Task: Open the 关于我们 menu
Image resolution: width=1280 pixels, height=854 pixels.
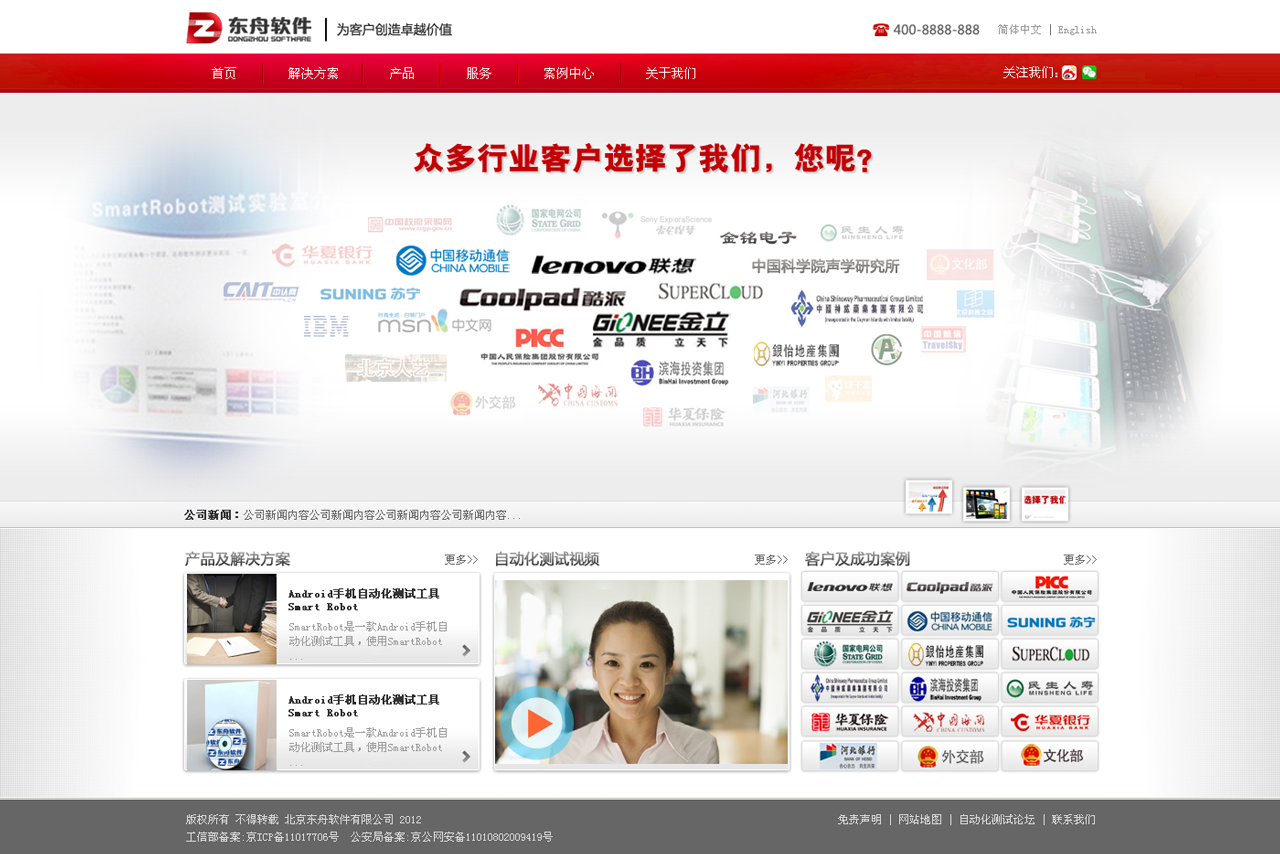Action: pos(671,73)
